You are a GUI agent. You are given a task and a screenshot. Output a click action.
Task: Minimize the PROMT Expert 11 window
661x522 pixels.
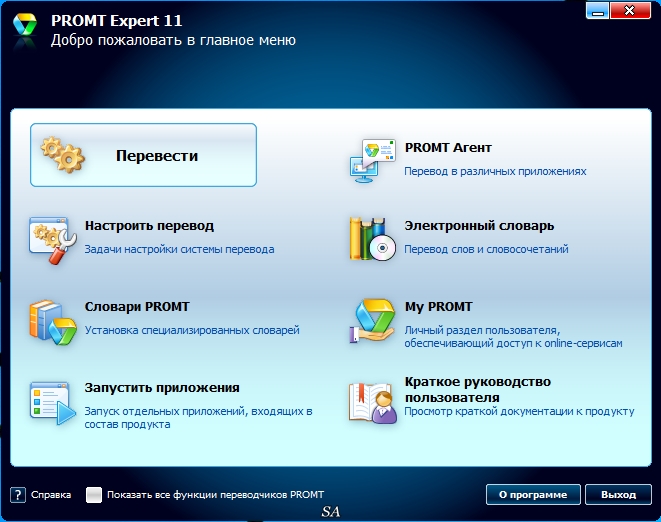tap(597, 11)
